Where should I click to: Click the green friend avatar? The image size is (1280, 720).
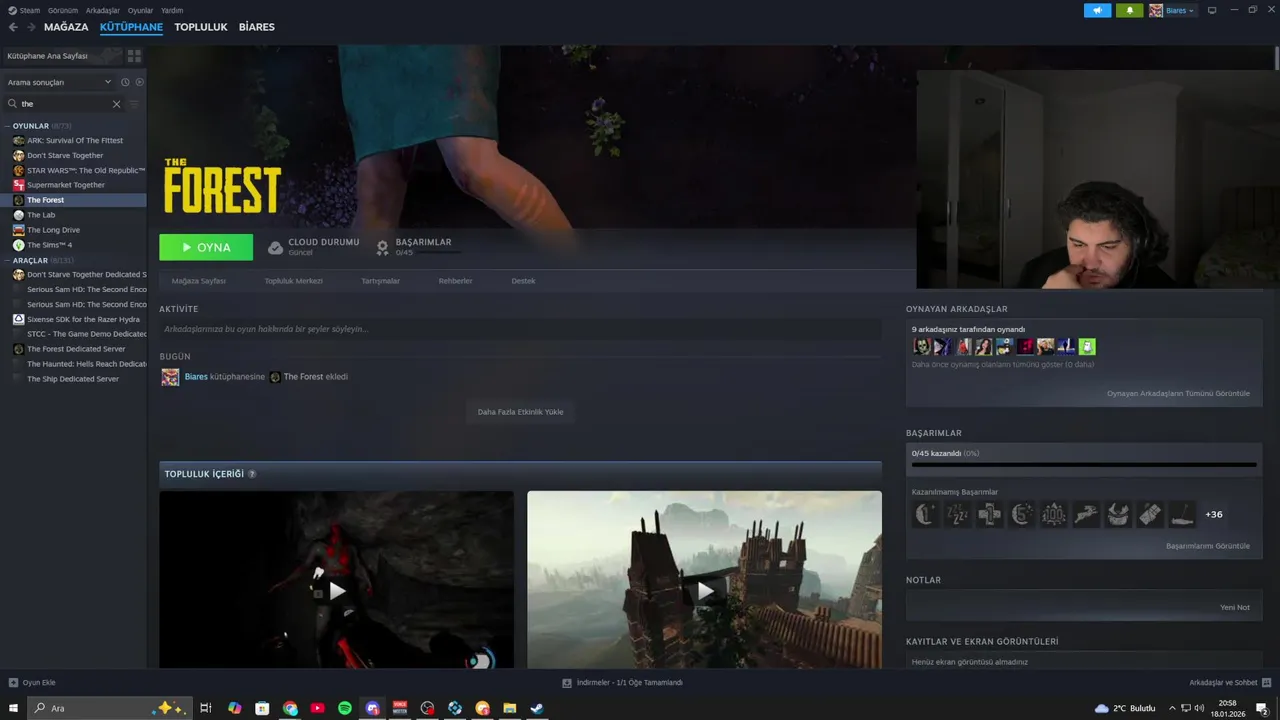pyautogui.click(x=1087, y=347)
